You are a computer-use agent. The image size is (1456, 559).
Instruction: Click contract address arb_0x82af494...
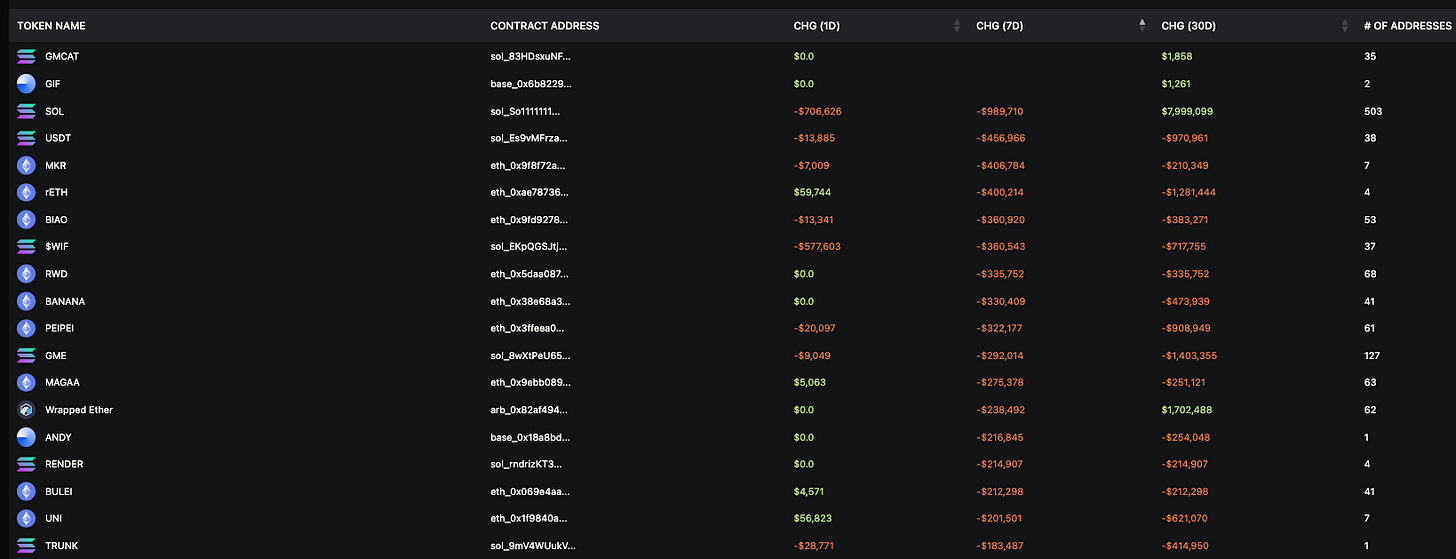click(530, 410)
